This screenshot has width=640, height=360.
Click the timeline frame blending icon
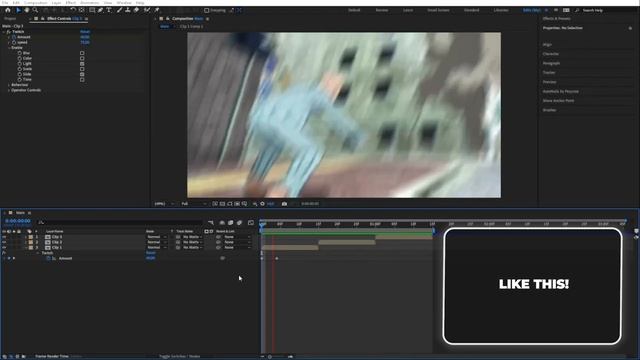point(231,222)
